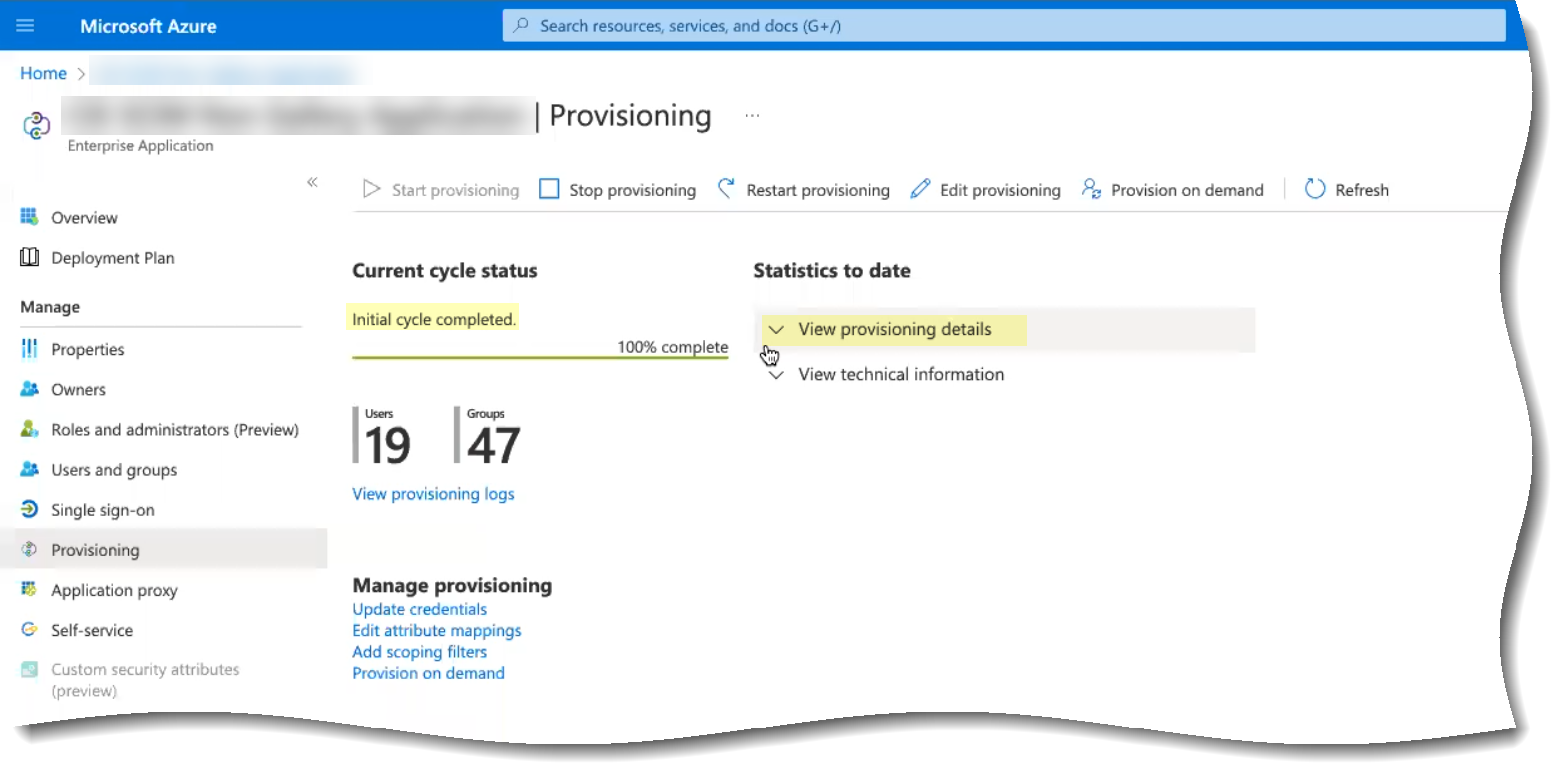Open the Azure portal hamburger menu
The image size is (1565, 777).
click(x=25, y=26)
